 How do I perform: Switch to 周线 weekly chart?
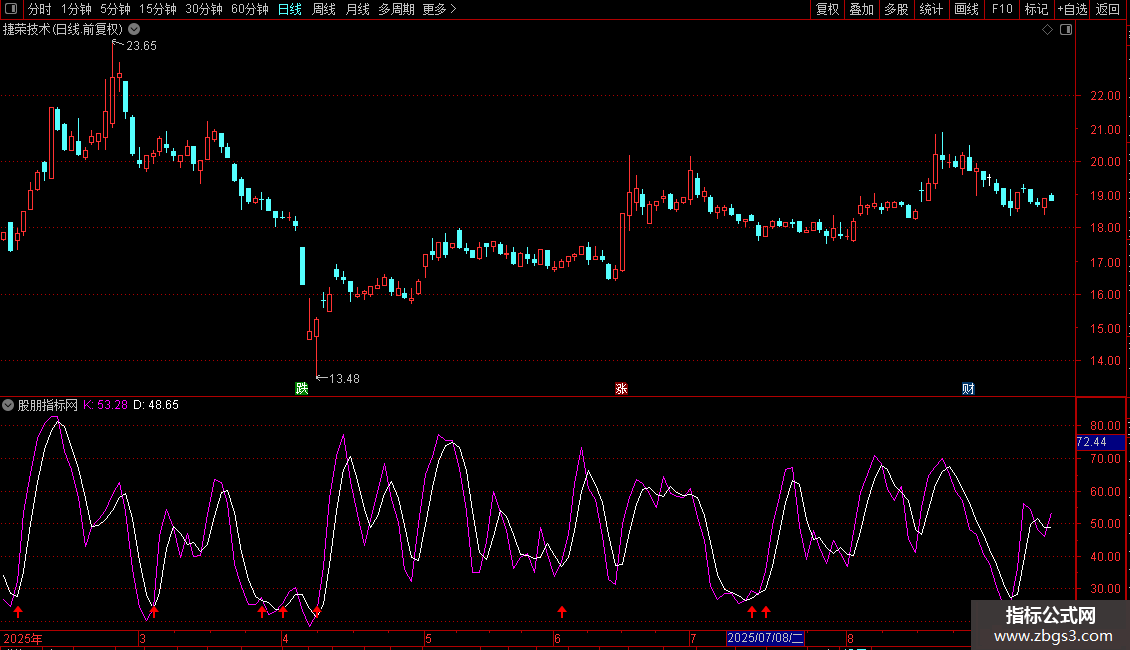coord(324,9)
